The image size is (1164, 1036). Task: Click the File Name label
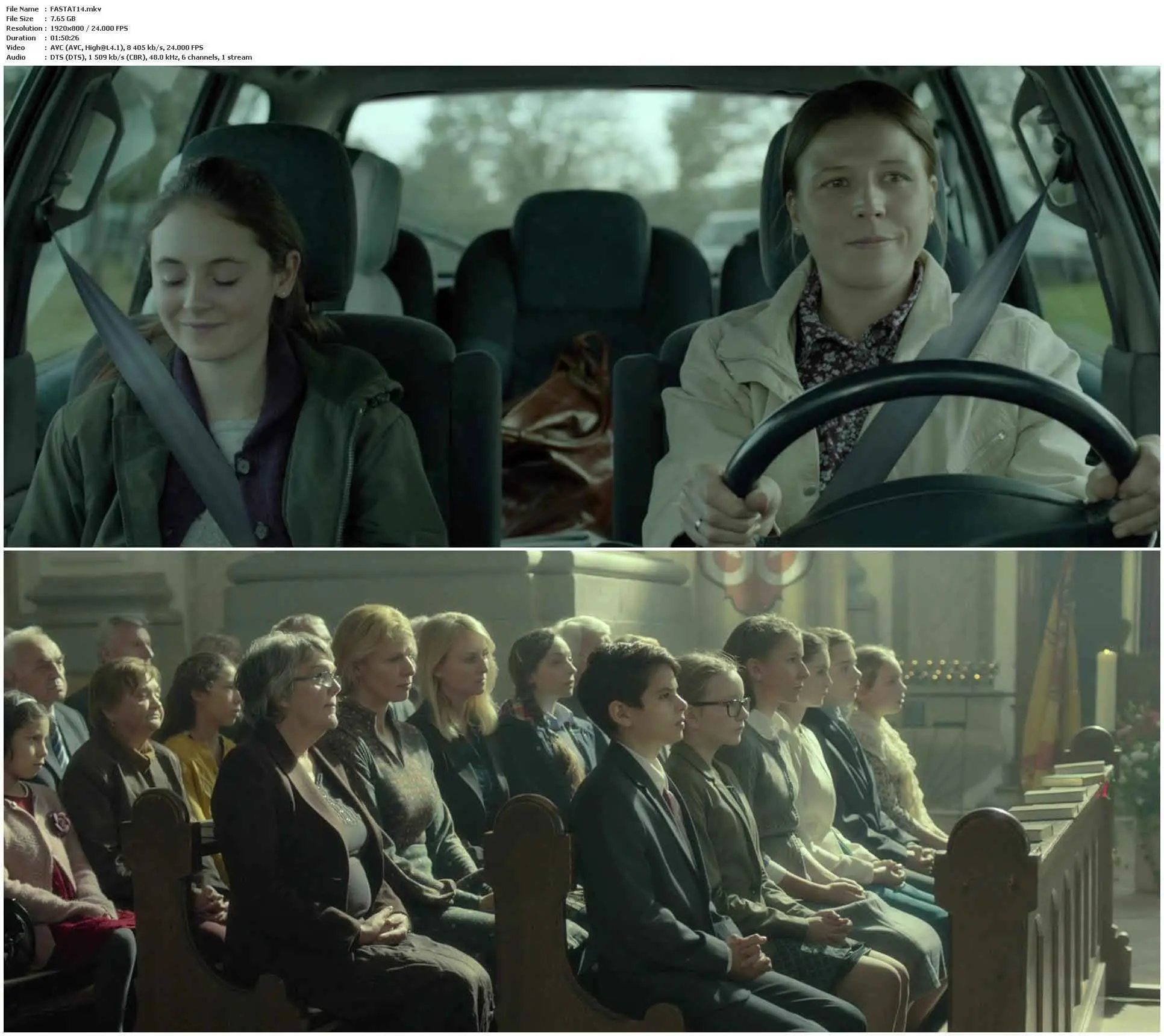[x=22, y=9]
